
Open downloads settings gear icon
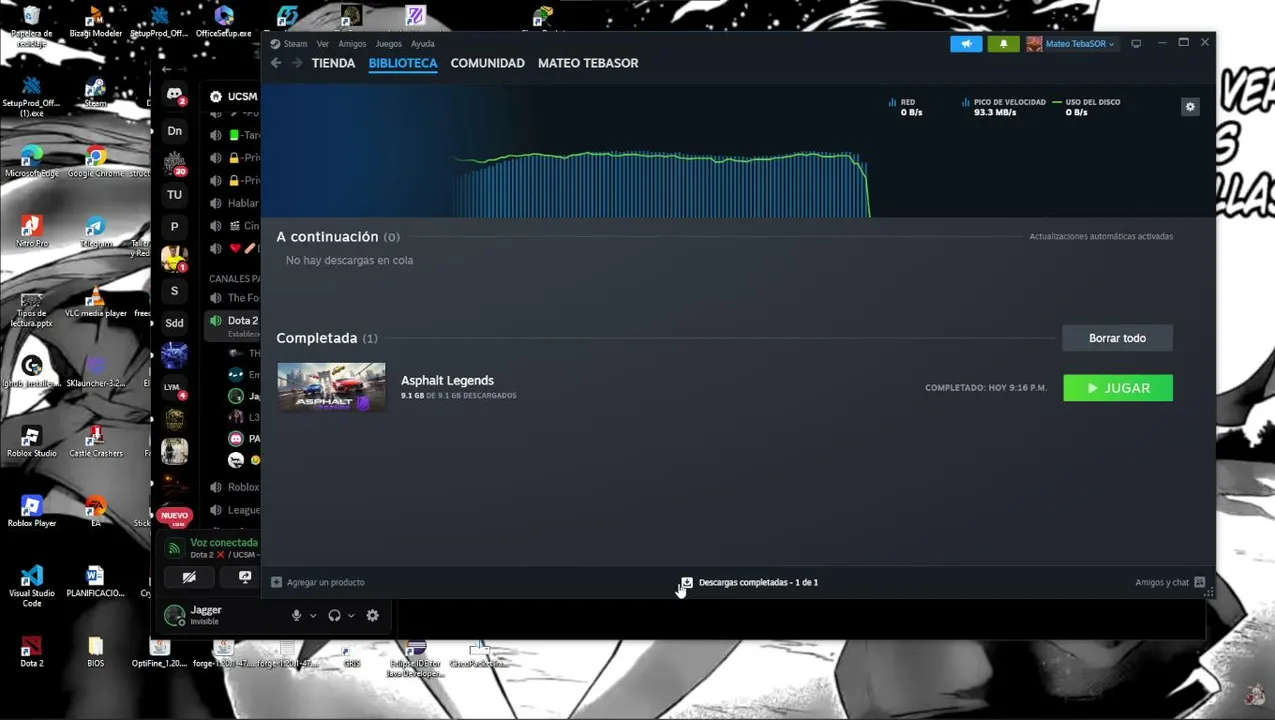pyautogui.click(x=1190, y=107)
